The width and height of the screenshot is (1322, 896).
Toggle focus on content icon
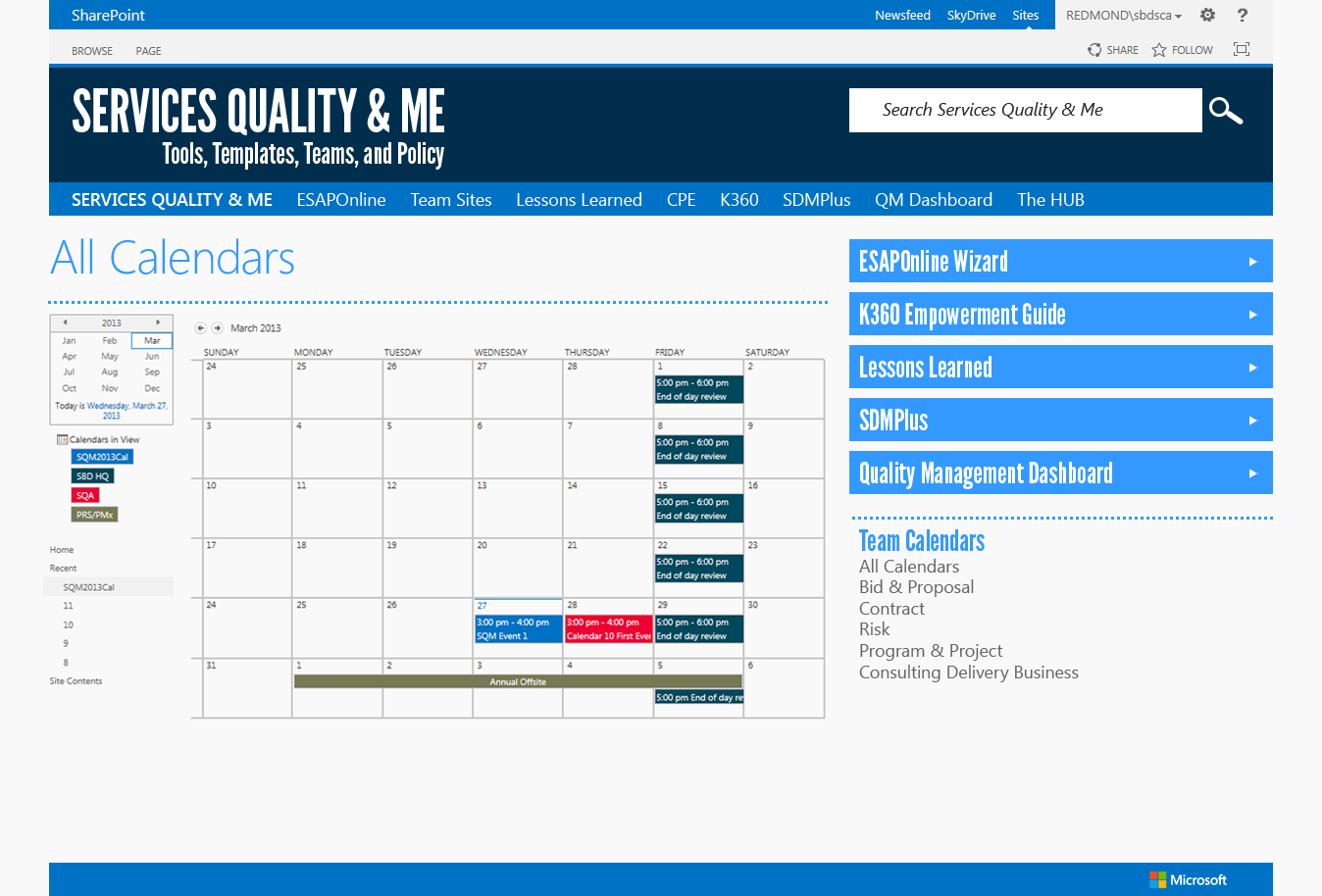coord(1242,49)
